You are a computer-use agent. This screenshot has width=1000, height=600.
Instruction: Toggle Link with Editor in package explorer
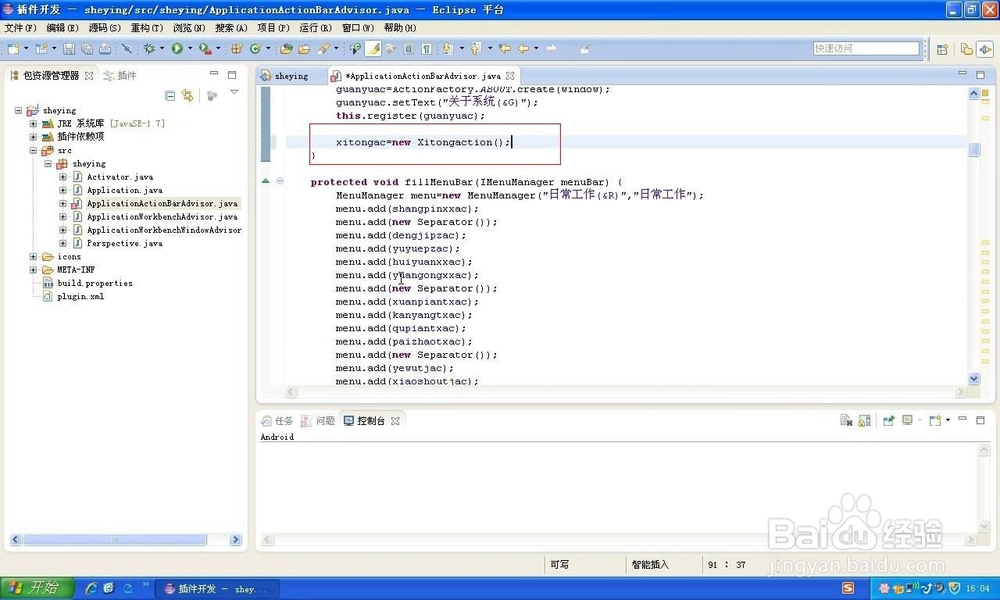(188, 96)
